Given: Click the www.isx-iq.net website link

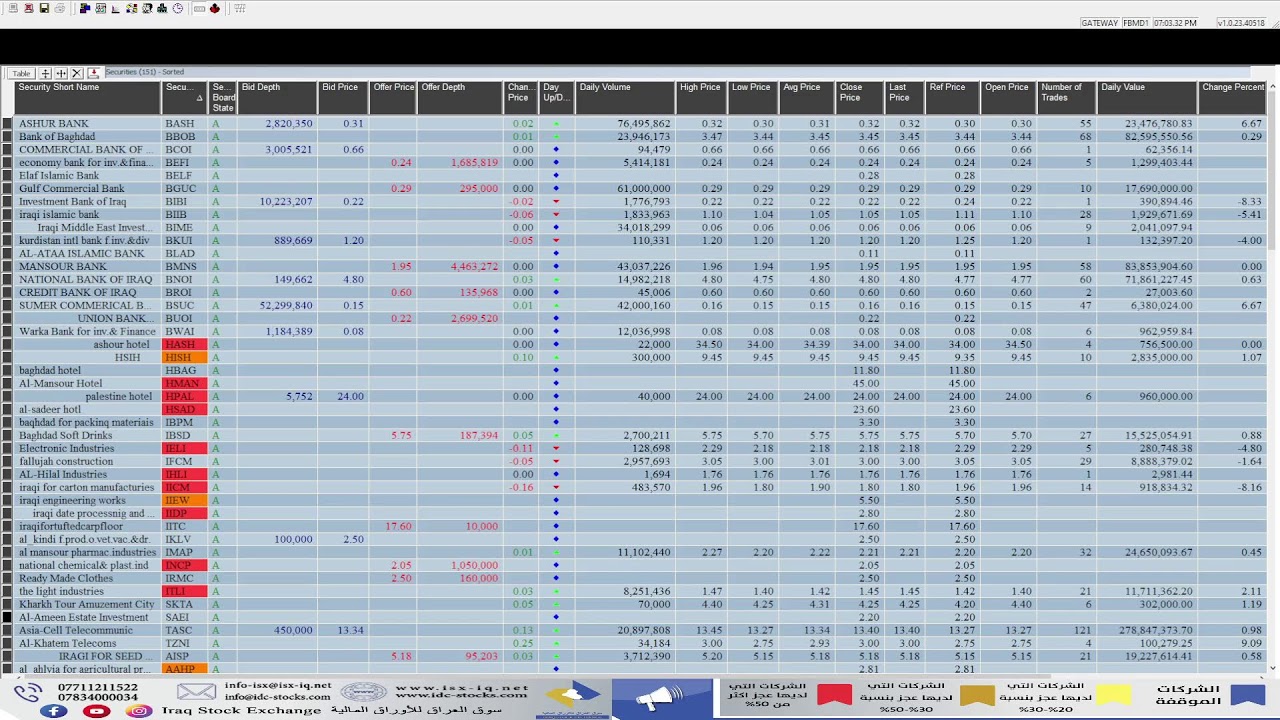Looking at the screenshot, I should point(461,688).
